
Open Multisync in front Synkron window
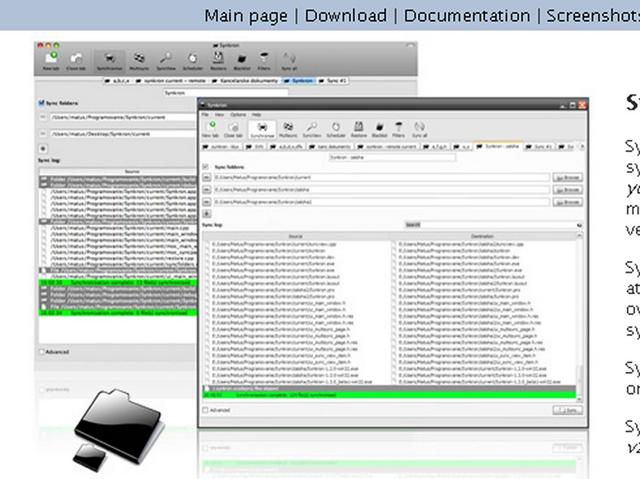(x=288, y=129)
